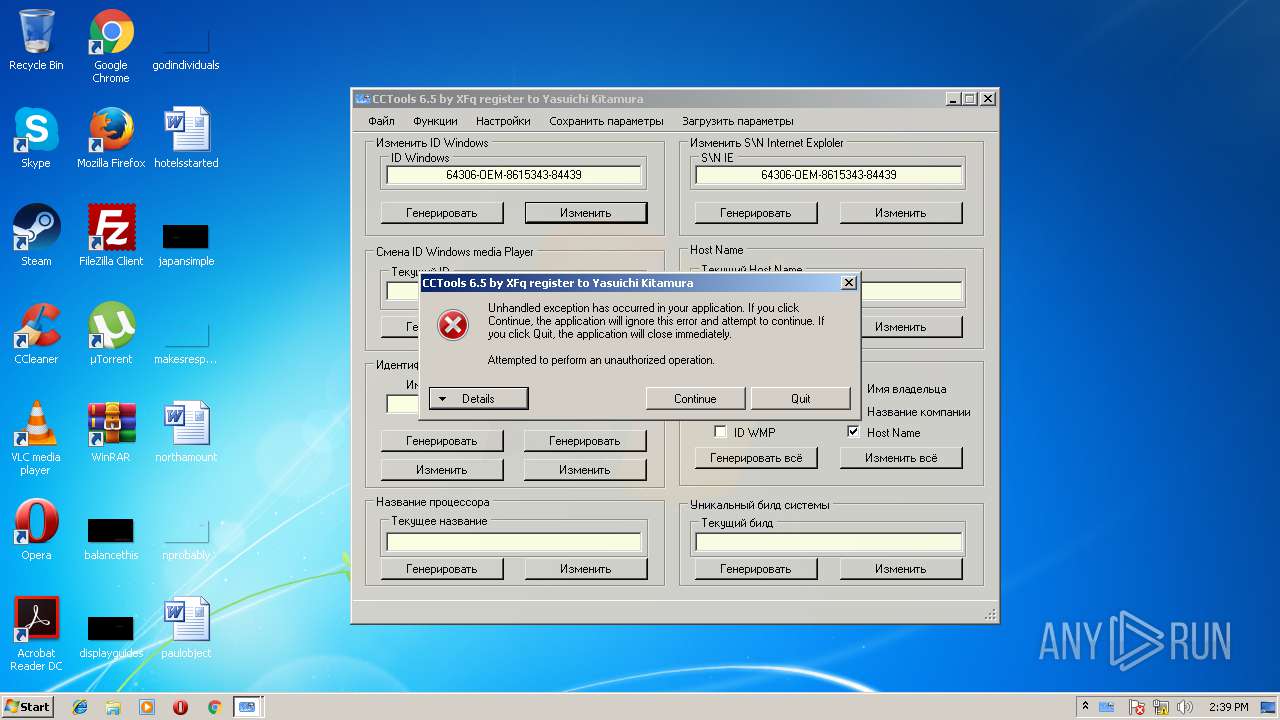Select the Acrobat Reader DC icon
This screenshot has width=1280, height=720.
[x=36, y=634]
